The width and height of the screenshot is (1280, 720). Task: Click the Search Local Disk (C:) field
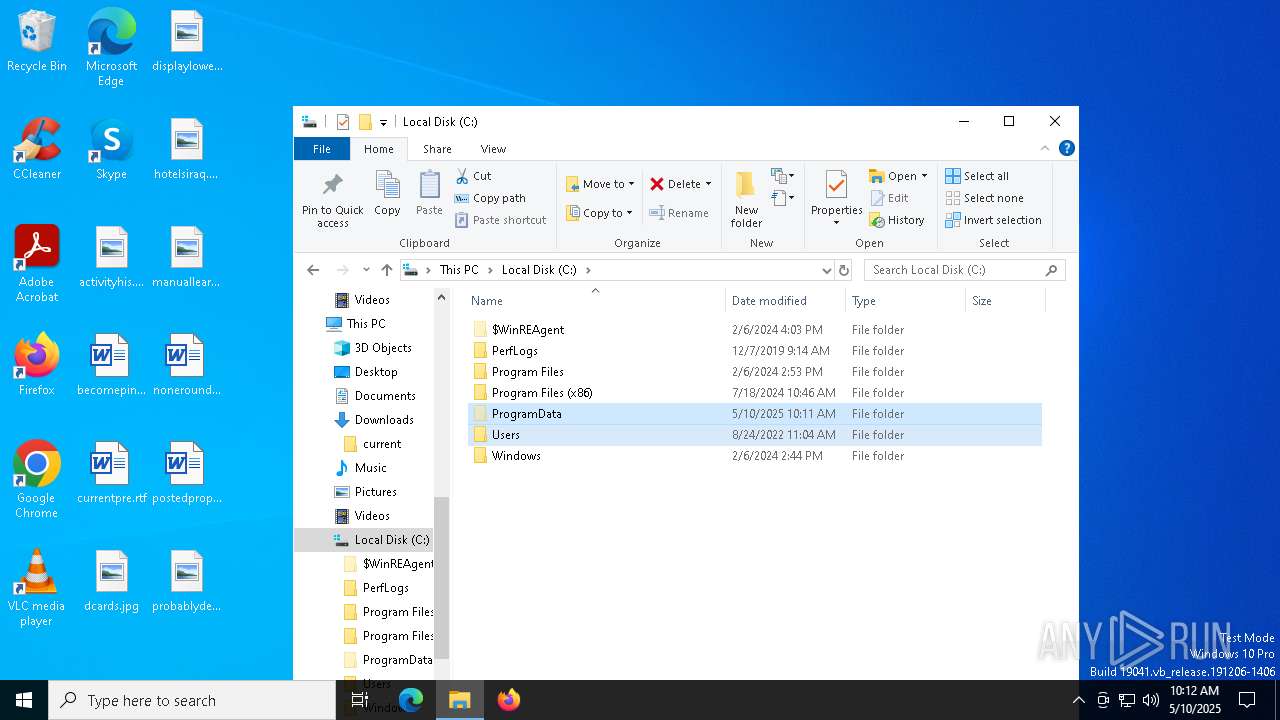click(x=964, y=270)
